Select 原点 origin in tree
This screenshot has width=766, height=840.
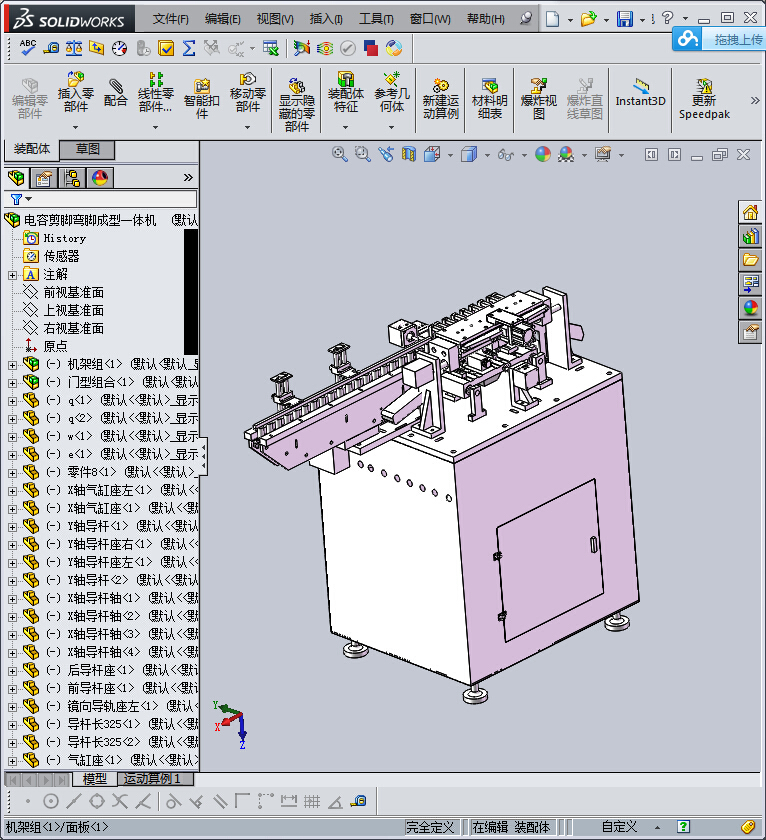point(55,347)
